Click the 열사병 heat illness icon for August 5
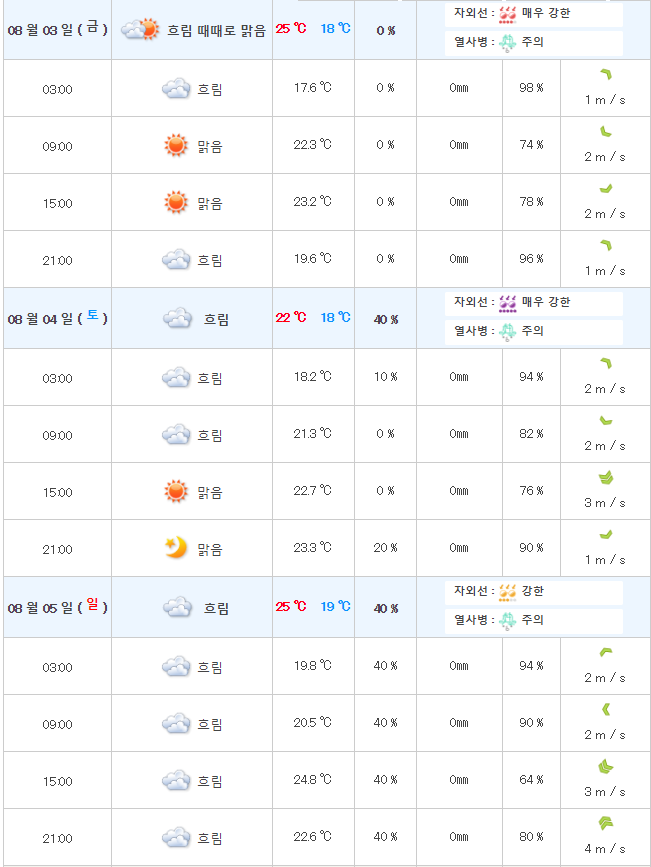Image resolution: width=651 pixels, height=867 pixels. tap(508, 620)
